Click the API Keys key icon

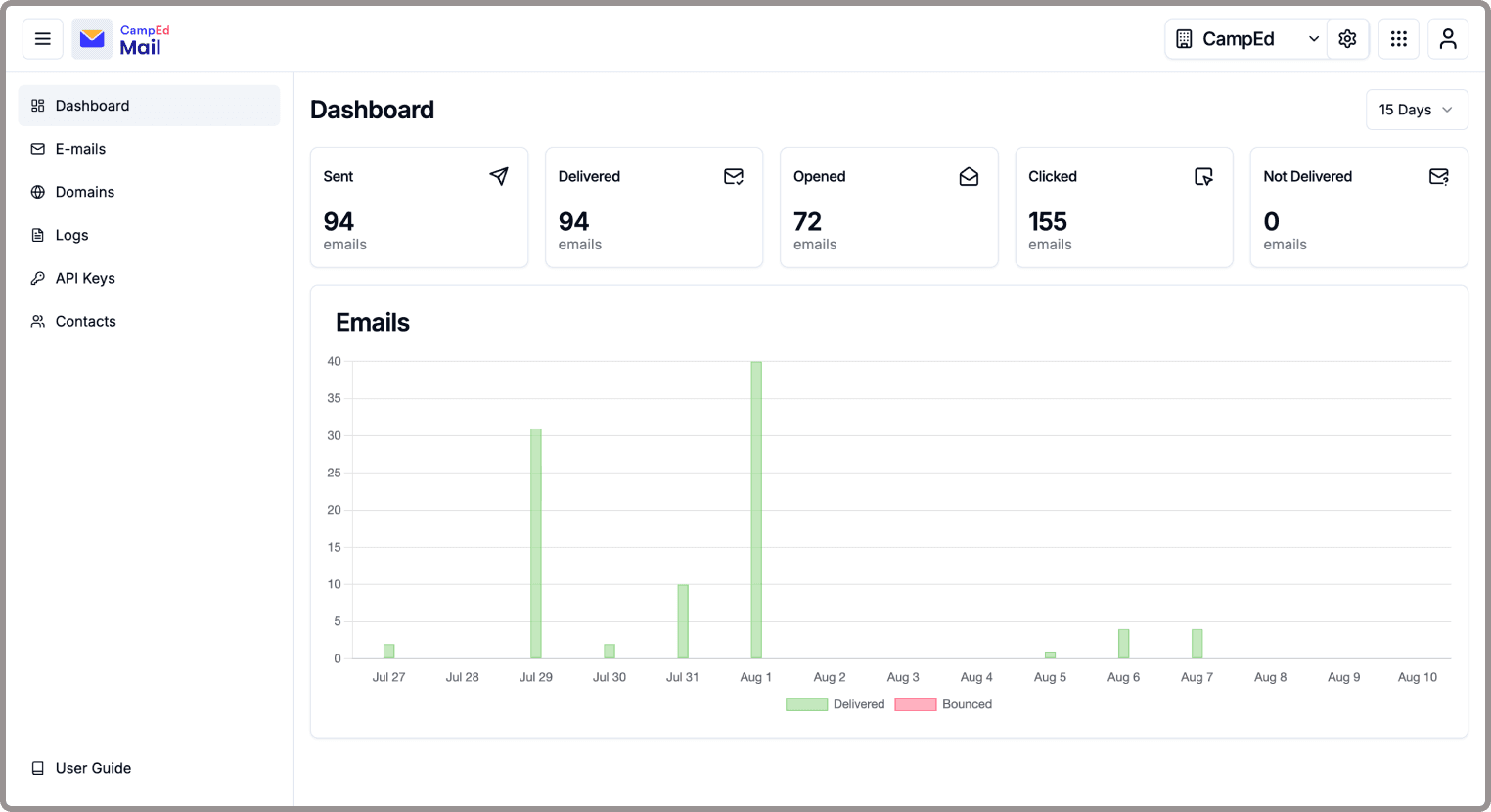[x=38, y=278]
